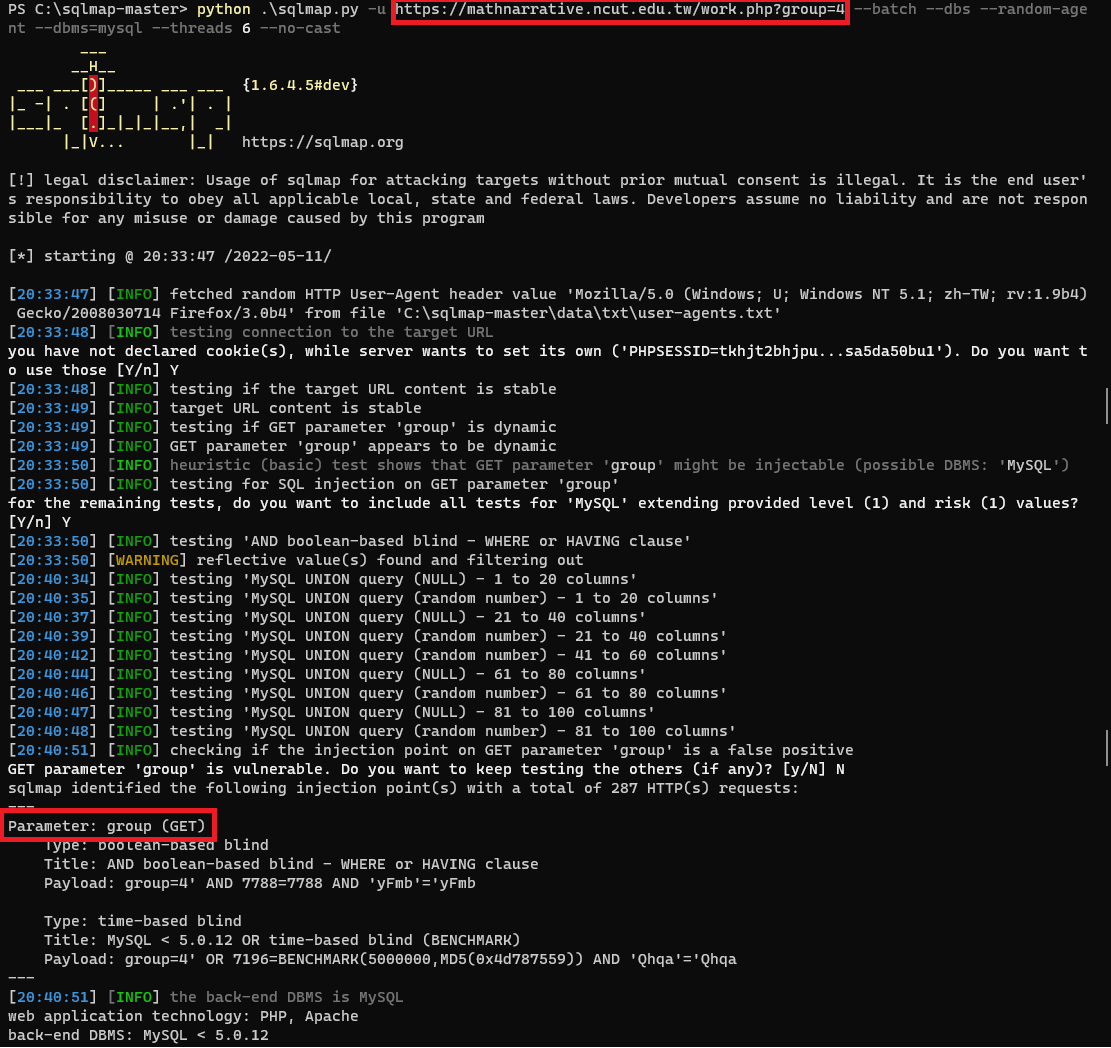Click 'testing for SQL injection on GET parameter' line
The width and height of the screenshot is (1111, 1048).
click(x=313, y=485)
